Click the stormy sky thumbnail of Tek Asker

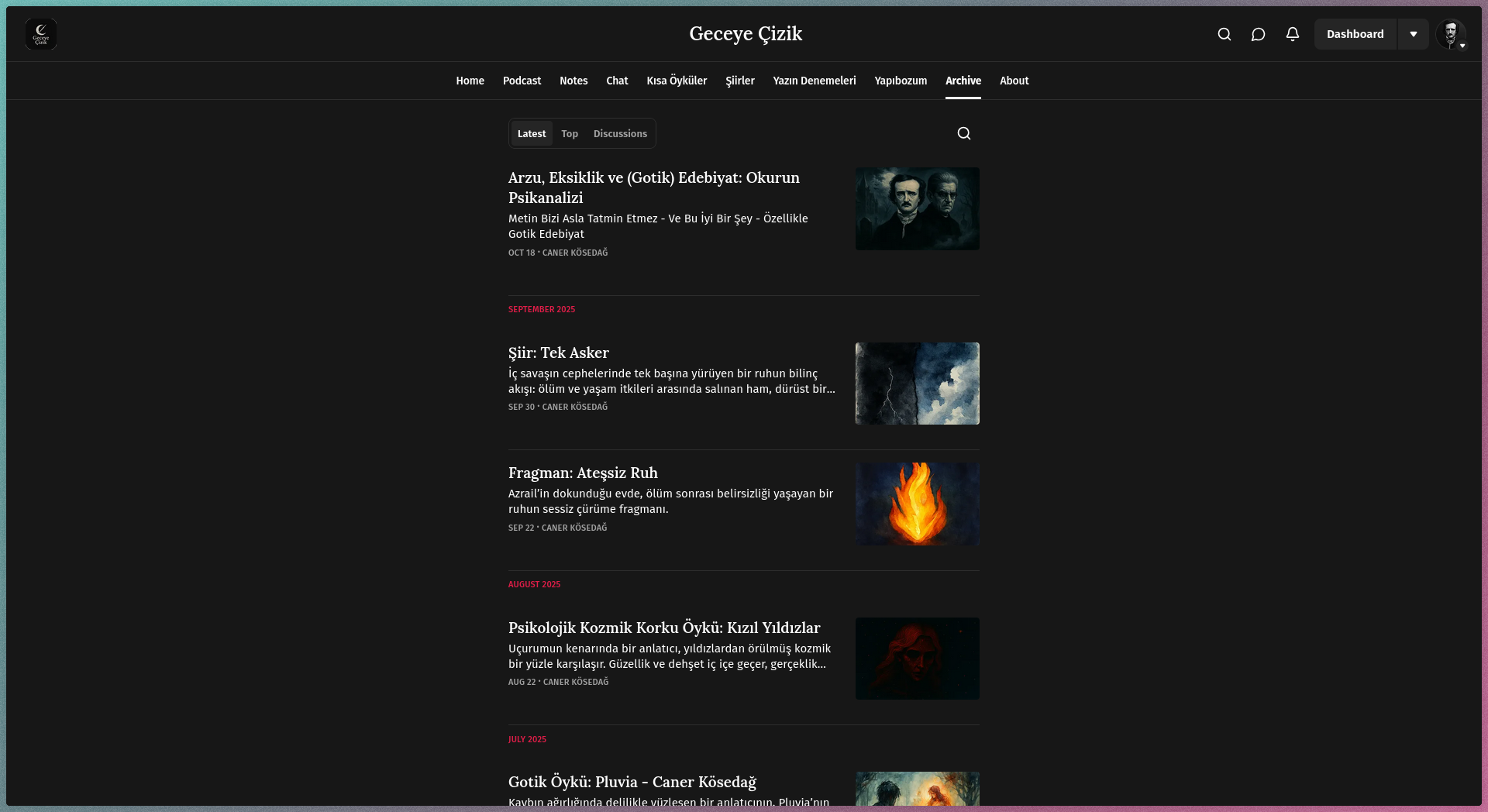pos(918,384)
